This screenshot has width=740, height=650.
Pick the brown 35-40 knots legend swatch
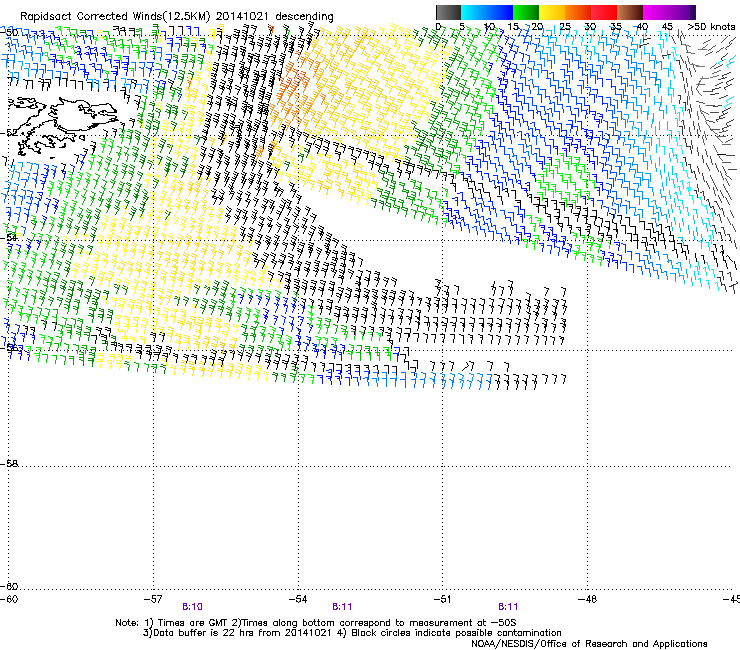(630, 12)
